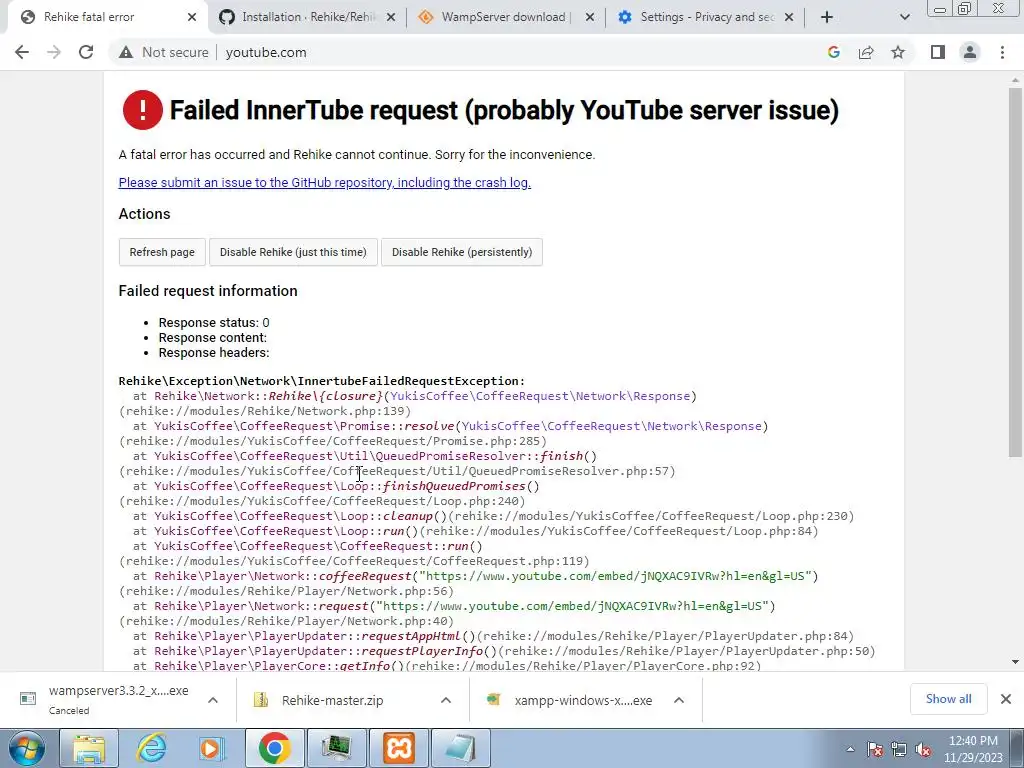Share this page via share icon

[x=866, y=52]
